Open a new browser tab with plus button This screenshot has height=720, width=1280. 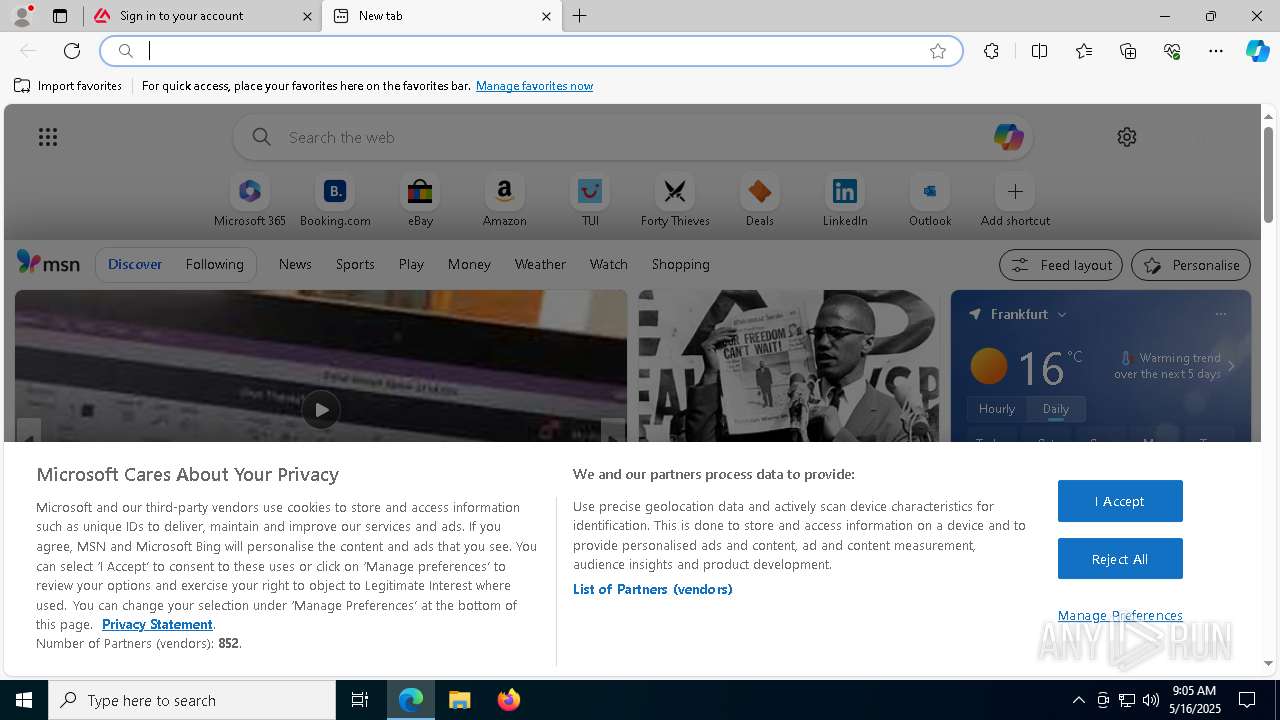pyautogui.click(x=580, y=16)
